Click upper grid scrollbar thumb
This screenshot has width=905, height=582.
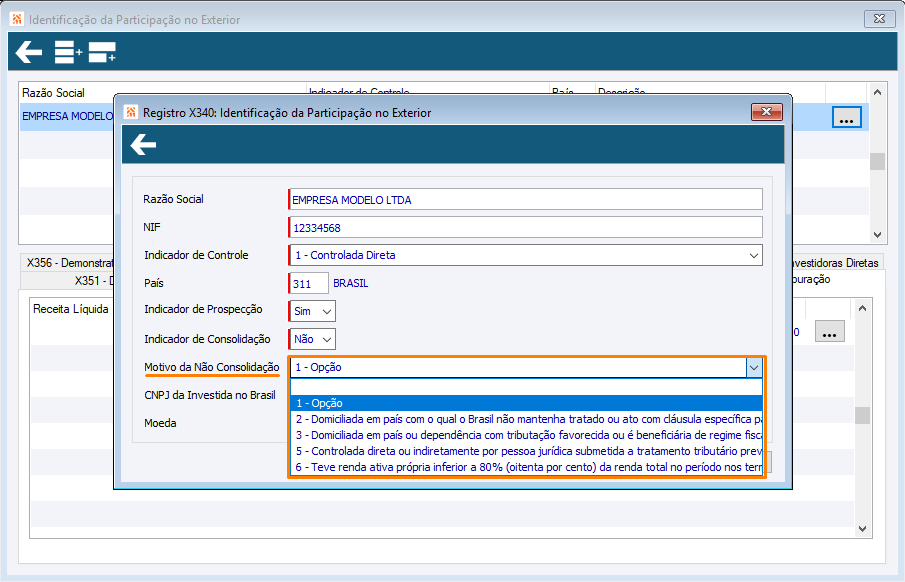877,161
